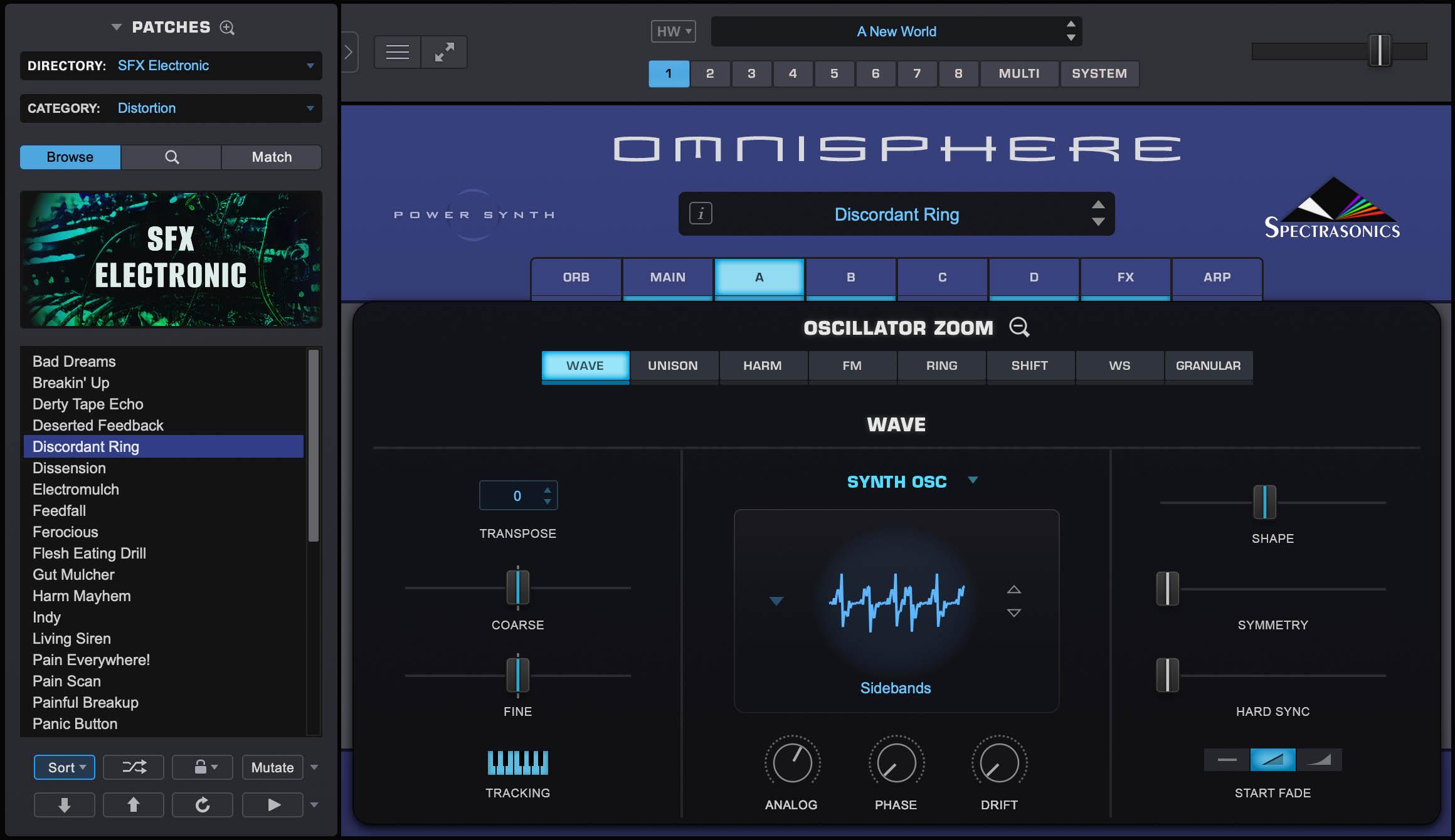The image size is (1455, 840).
Task: Click the oscillator zoom-out magnifier icon
Action: click(1019, 327)
